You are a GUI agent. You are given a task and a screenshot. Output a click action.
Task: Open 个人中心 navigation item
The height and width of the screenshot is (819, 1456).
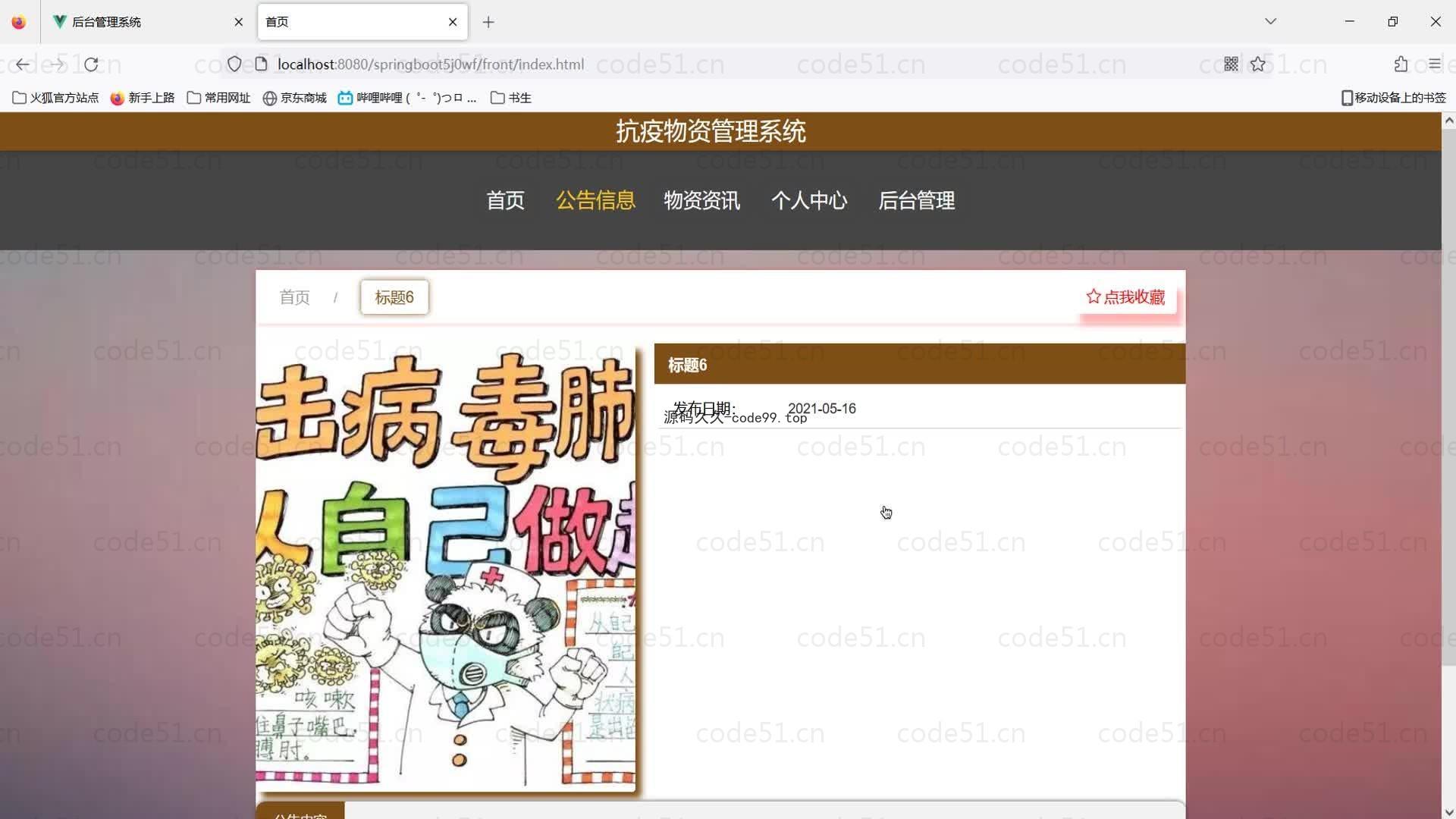(x=809, y=200)
